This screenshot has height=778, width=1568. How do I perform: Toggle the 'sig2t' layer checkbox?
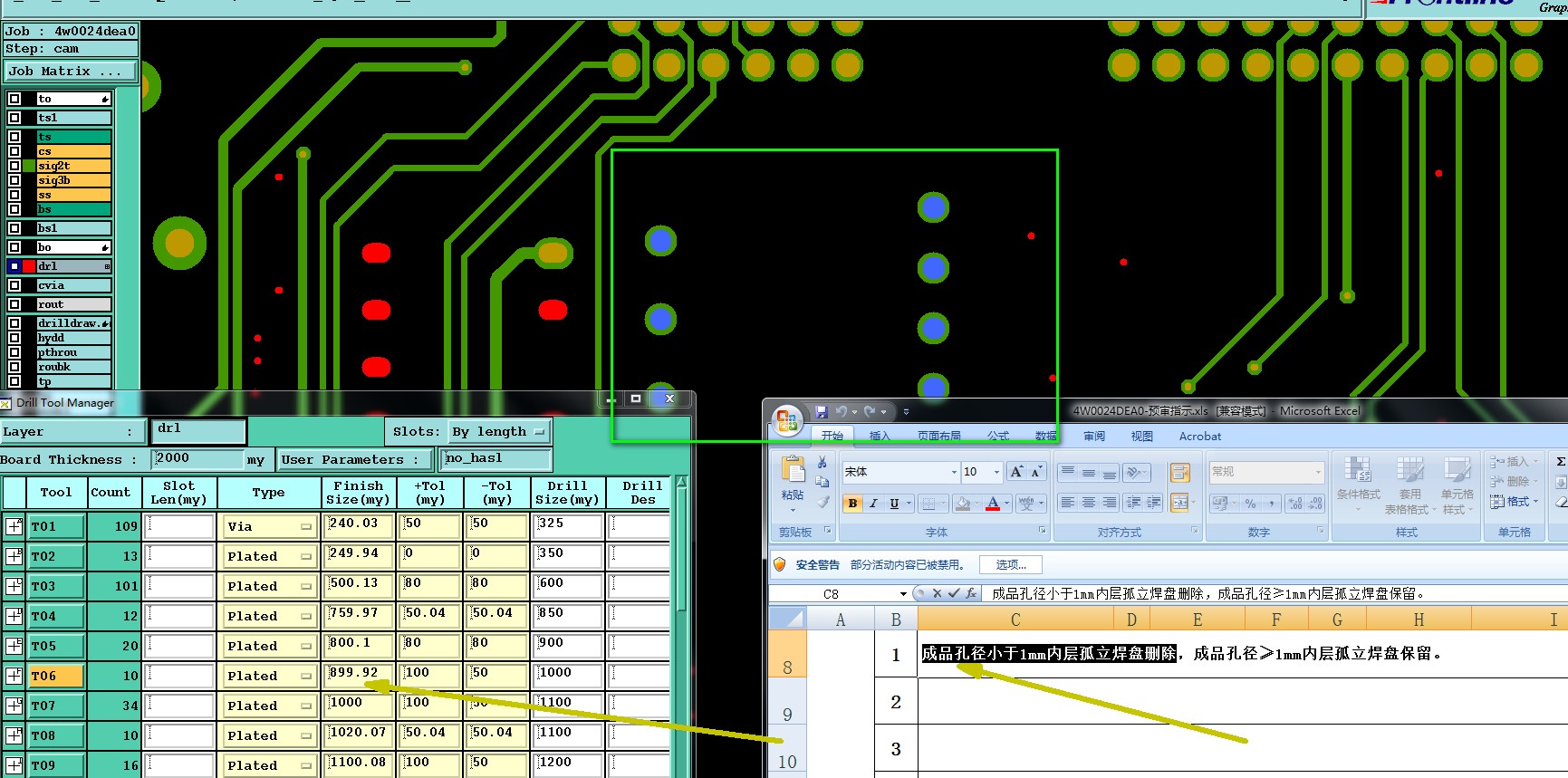point(14,166)
